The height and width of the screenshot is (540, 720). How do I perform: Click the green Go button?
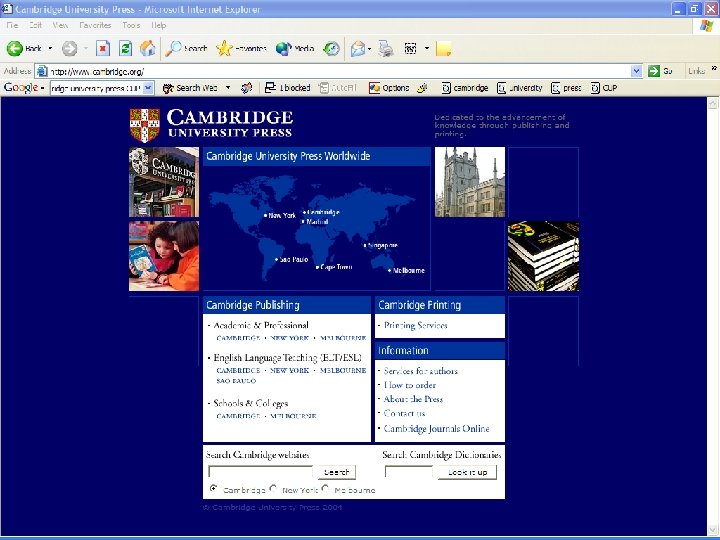(660, 71)
